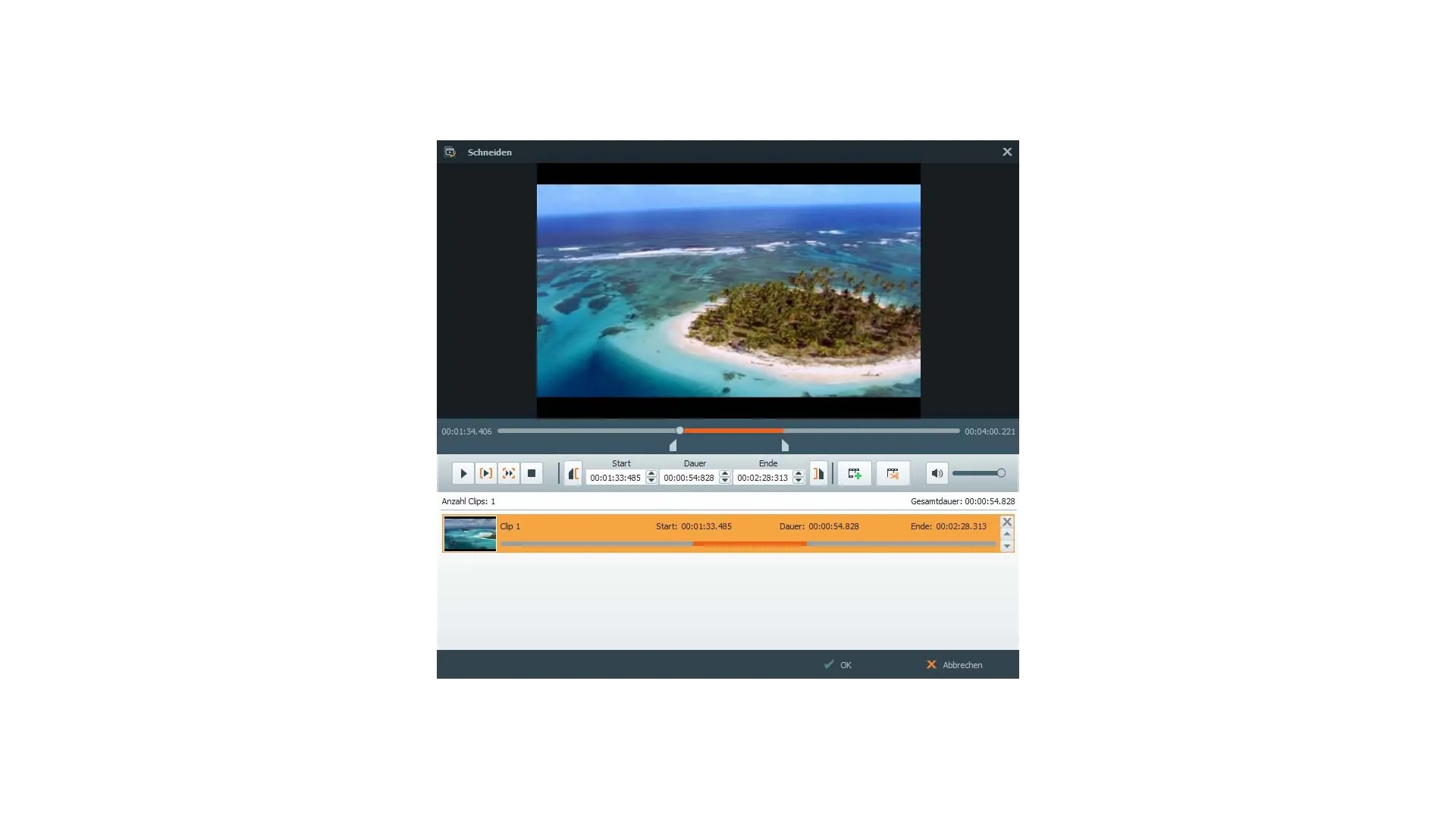
Task: Click the Start time input field
Action: click(x=615, y=478)
